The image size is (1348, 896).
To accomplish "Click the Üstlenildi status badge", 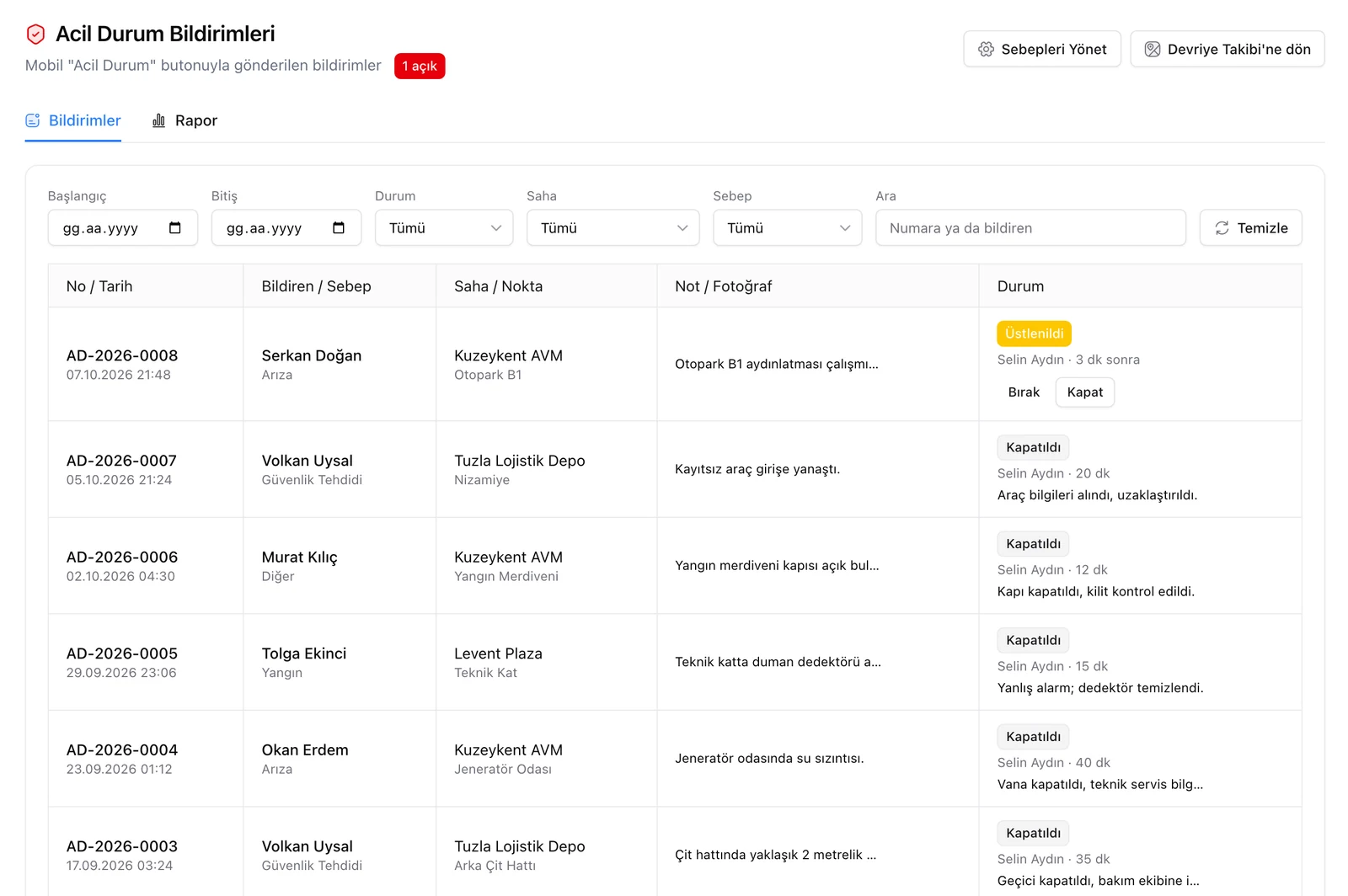I will [x=1034, y=333].
